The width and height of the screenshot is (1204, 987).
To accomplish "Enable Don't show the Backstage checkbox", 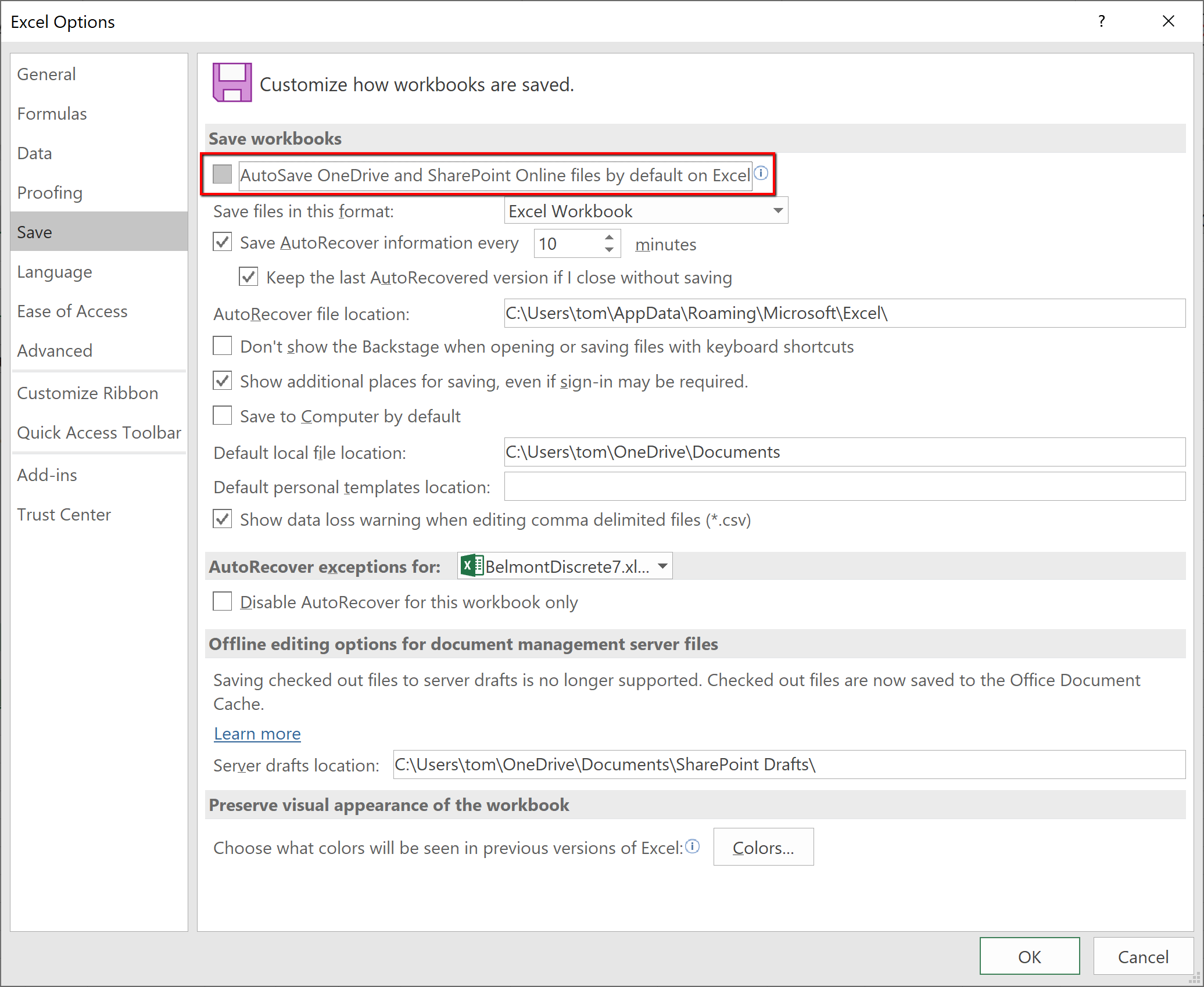I will [x=222, y=346].
